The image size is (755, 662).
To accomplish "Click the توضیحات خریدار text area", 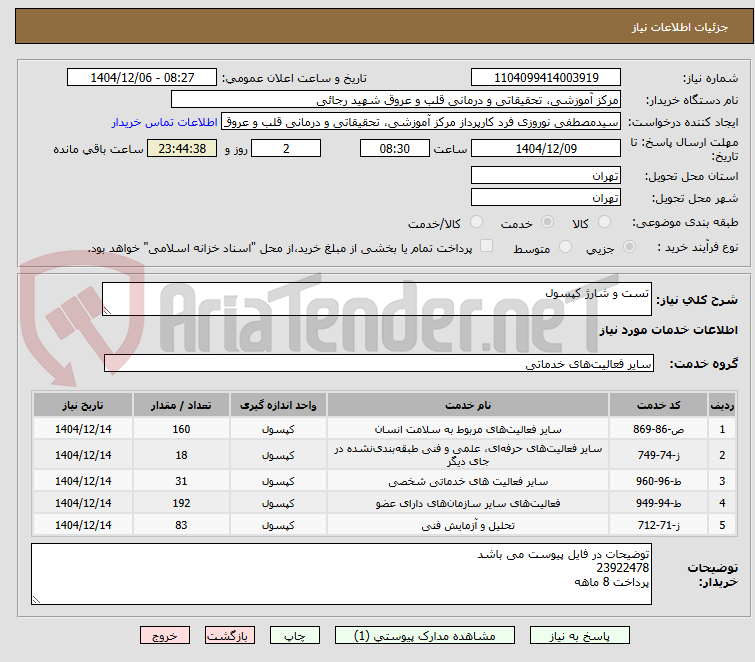I will [341, 574].
